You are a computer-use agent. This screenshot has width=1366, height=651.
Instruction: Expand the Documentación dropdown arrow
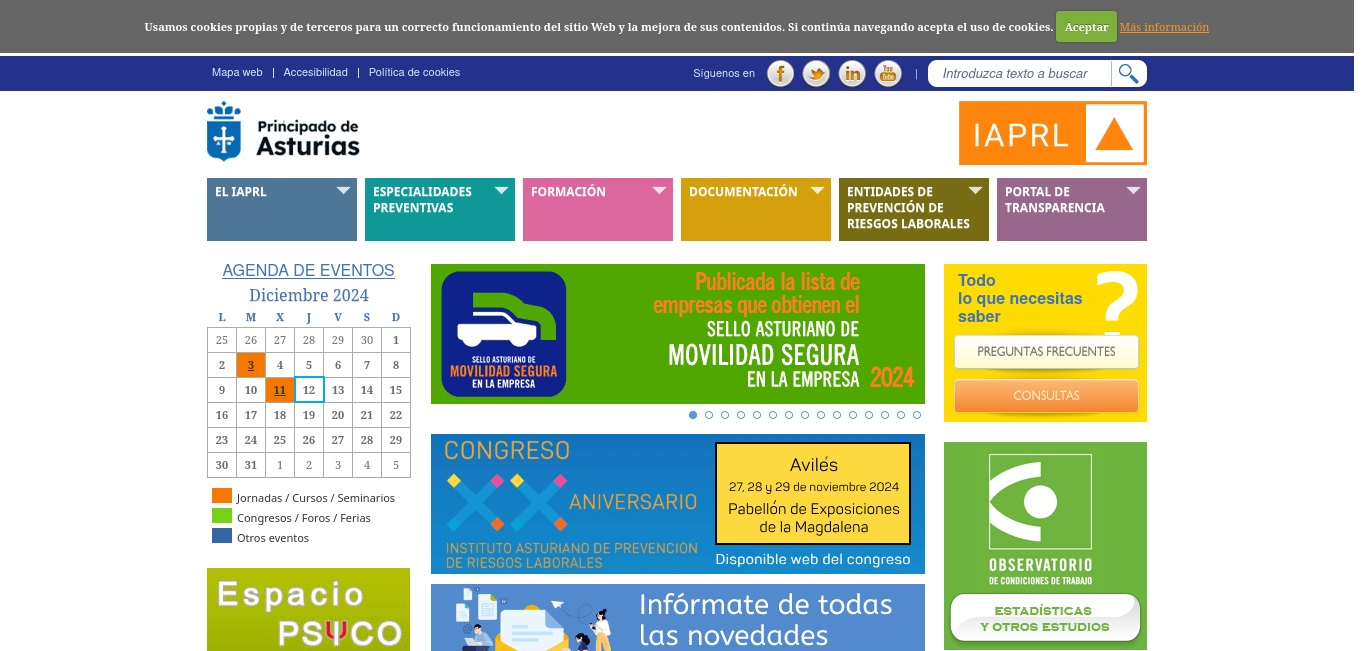click(817, 190)
